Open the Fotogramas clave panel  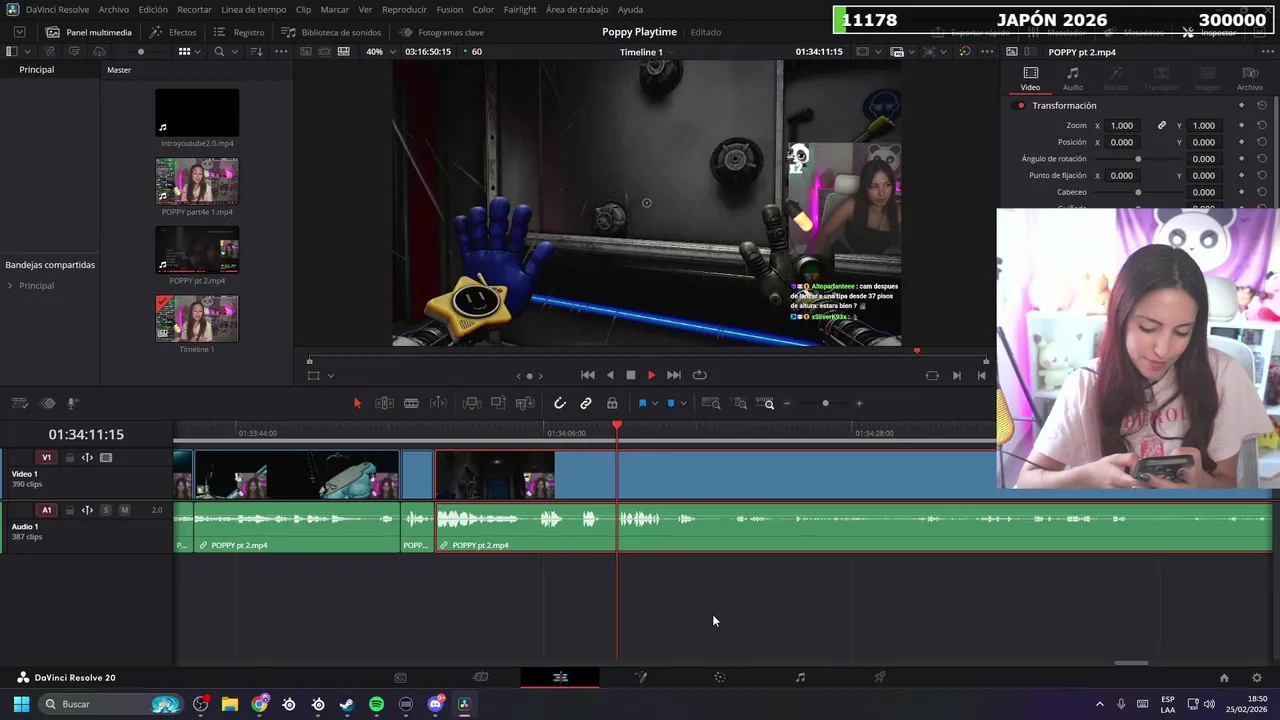click(x=442, y=32)
